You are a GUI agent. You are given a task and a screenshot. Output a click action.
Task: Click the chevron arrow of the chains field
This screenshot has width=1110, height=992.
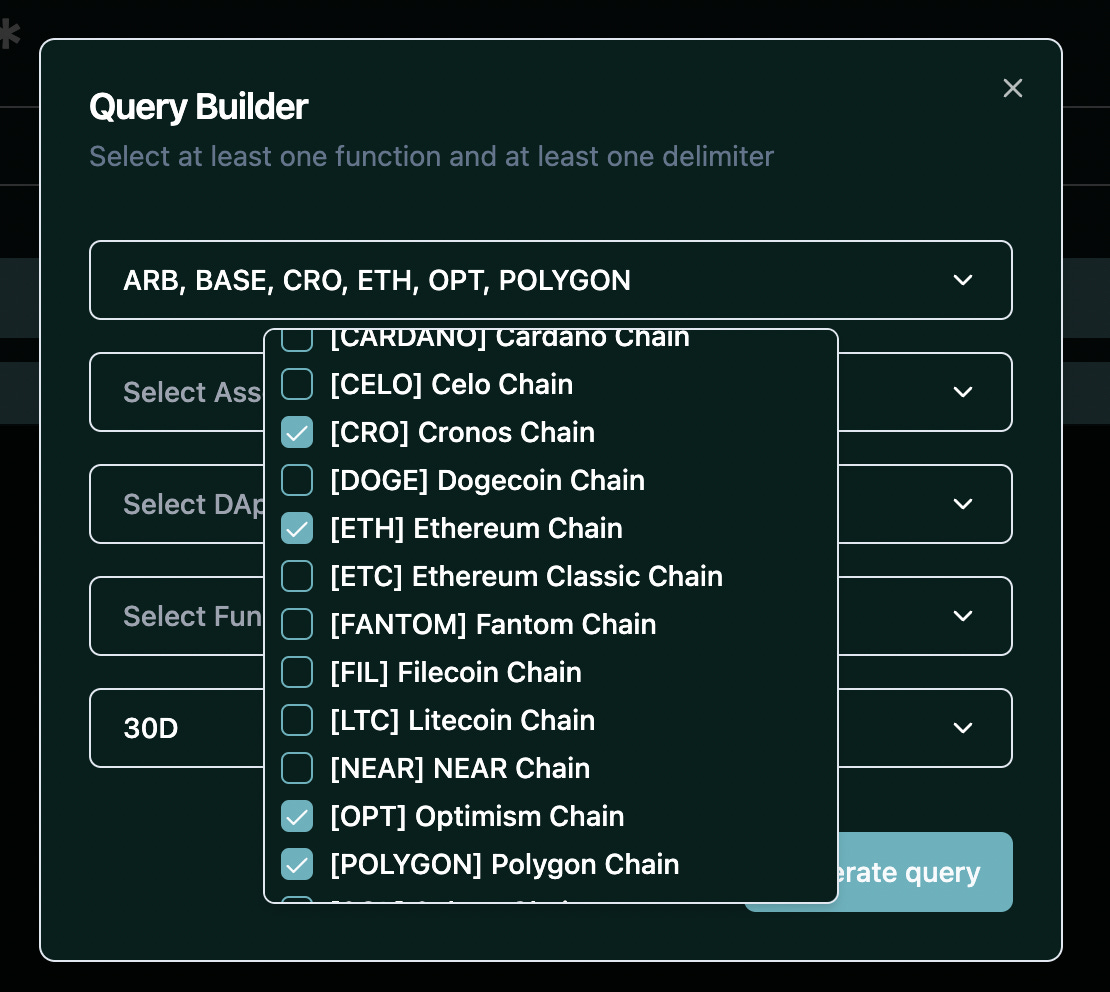click(963, 280)
